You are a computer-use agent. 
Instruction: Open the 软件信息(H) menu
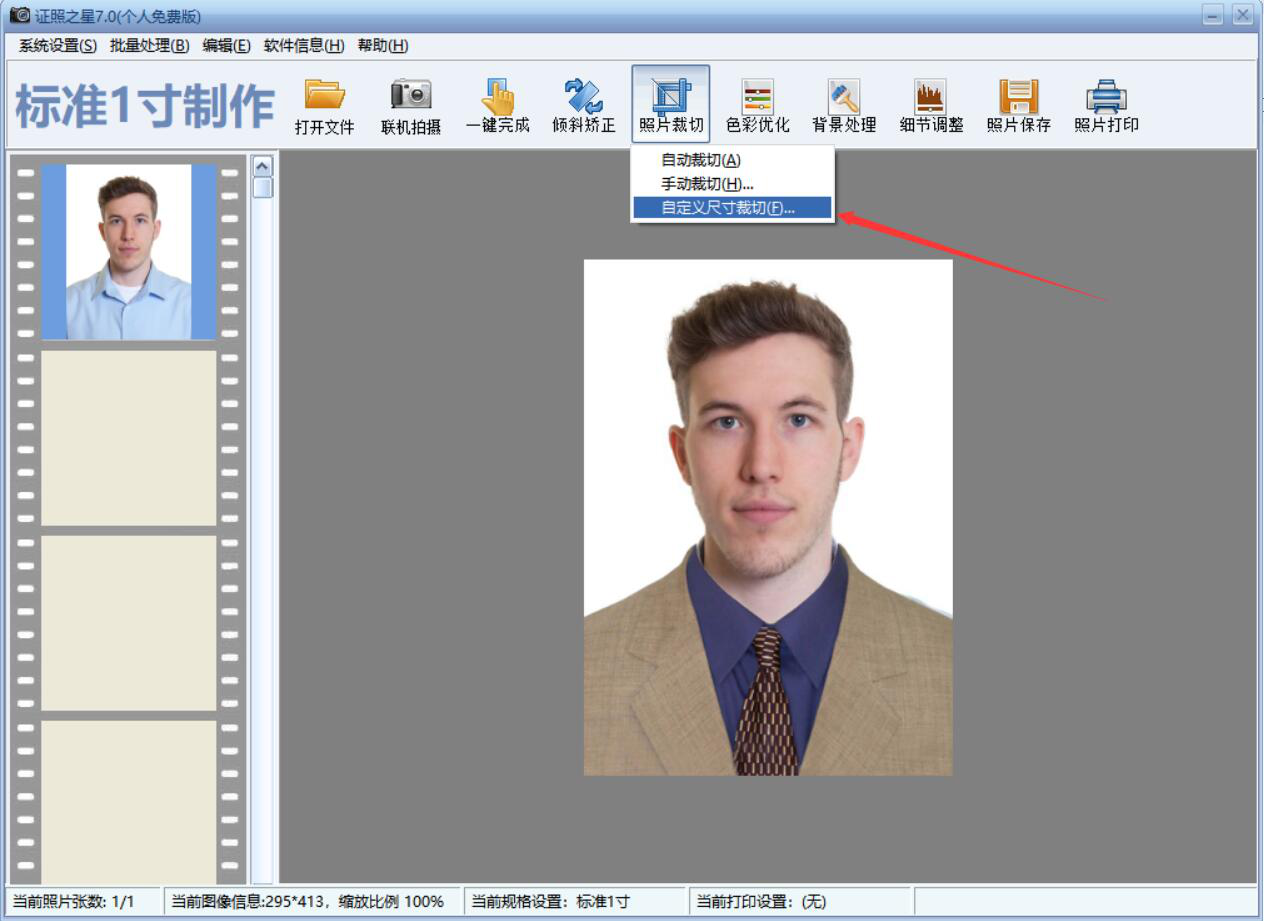tap(304, 46)
